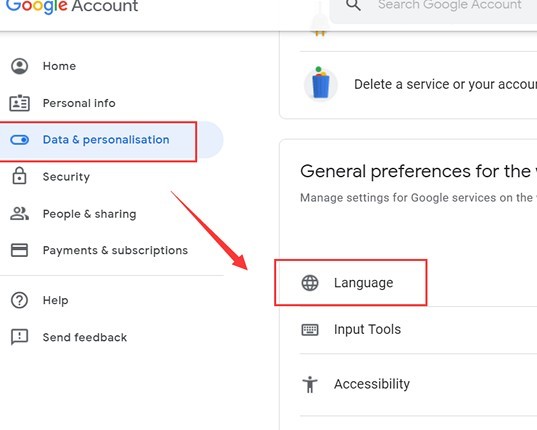
Task: Click the Home profile icon
Action: (x=20, y=66)
